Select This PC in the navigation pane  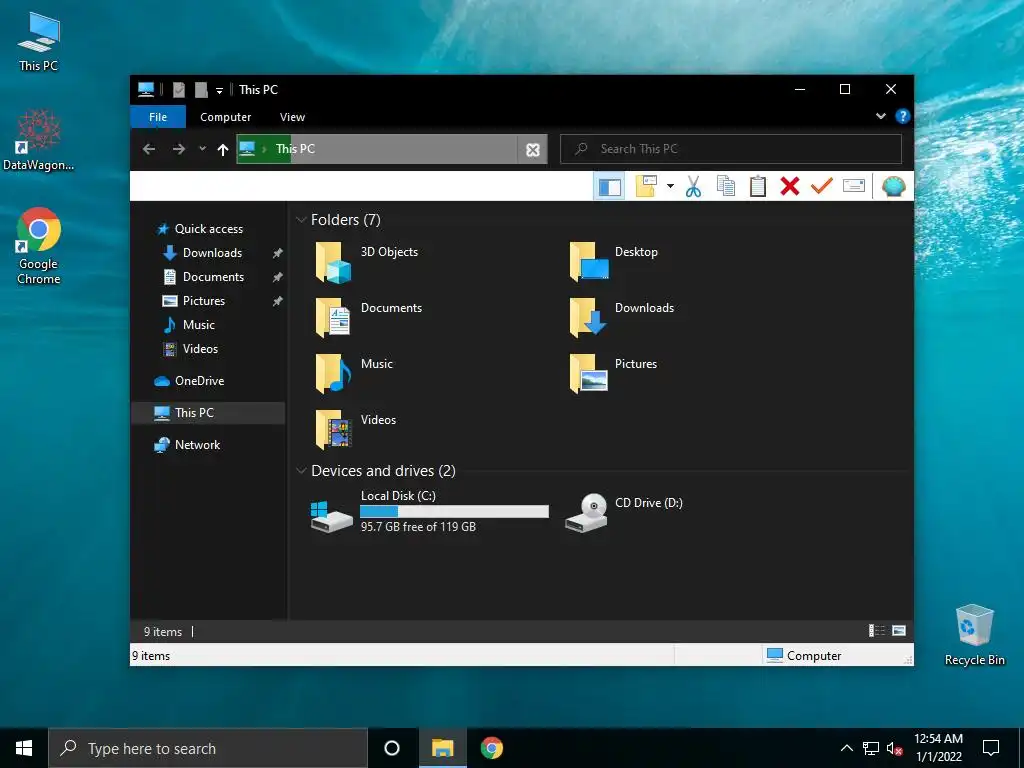(x=208, y=413)
